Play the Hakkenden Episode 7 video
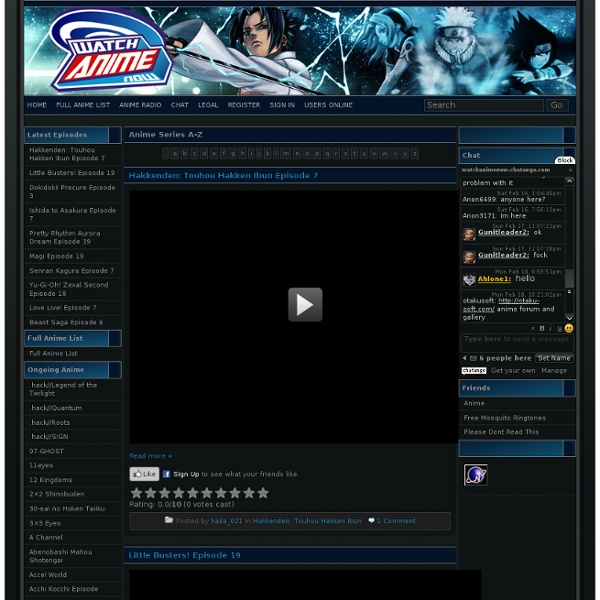The image size is (600, 600). tap(305, 305)
